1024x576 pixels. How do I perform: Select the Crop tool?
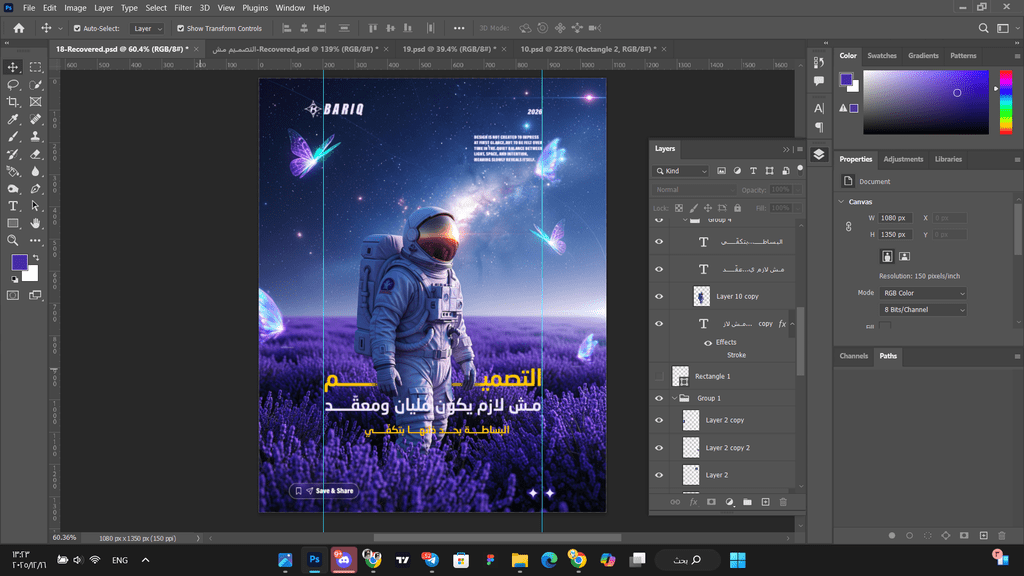pos(13,102)
